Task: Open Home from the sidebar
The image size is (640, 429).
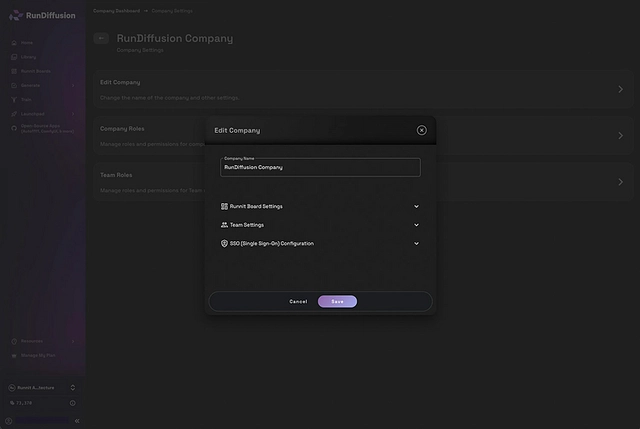Action: [x=23, y=42]
